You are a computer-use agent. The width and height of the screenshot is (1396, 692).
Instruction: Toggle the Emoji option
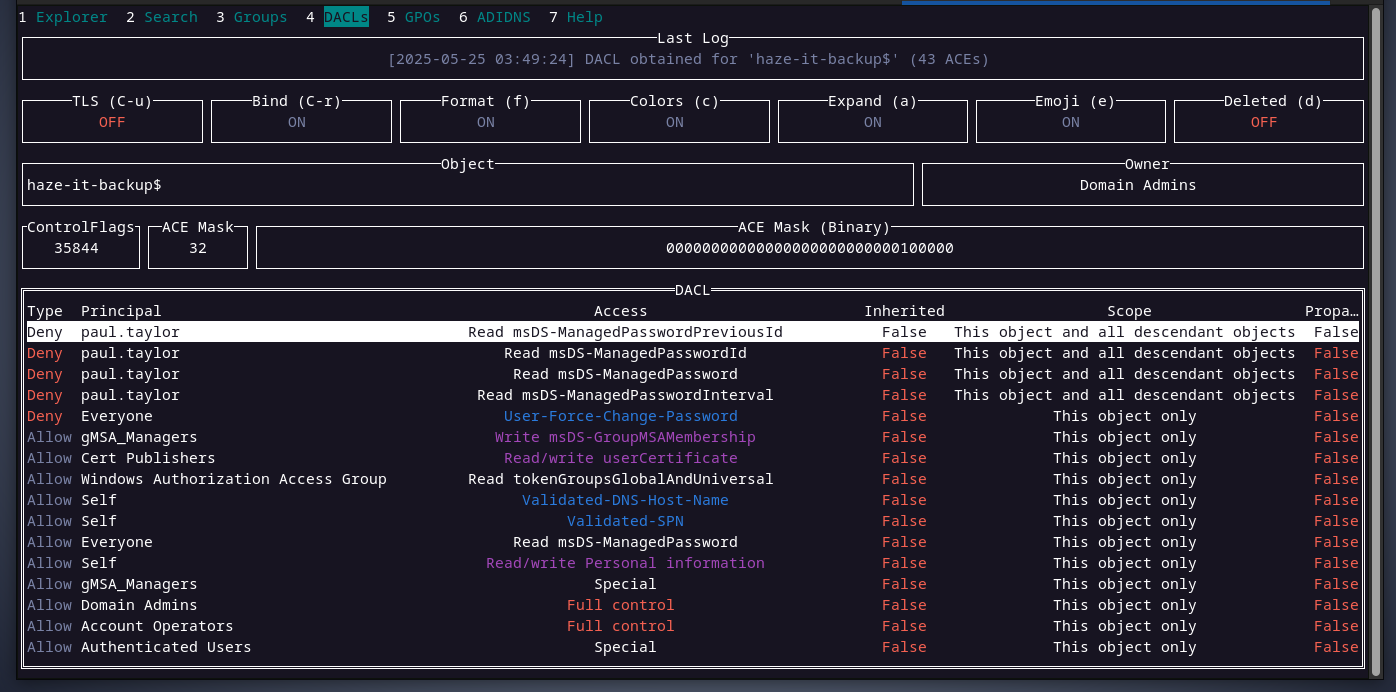tap(1070, 122)
